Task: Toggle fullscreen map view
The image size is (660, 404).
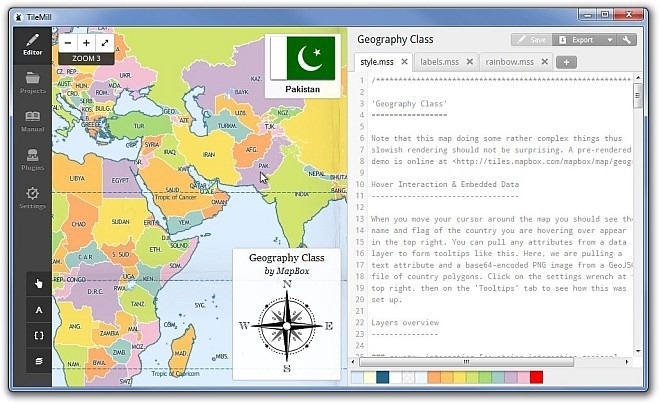Action: [105, 43]
